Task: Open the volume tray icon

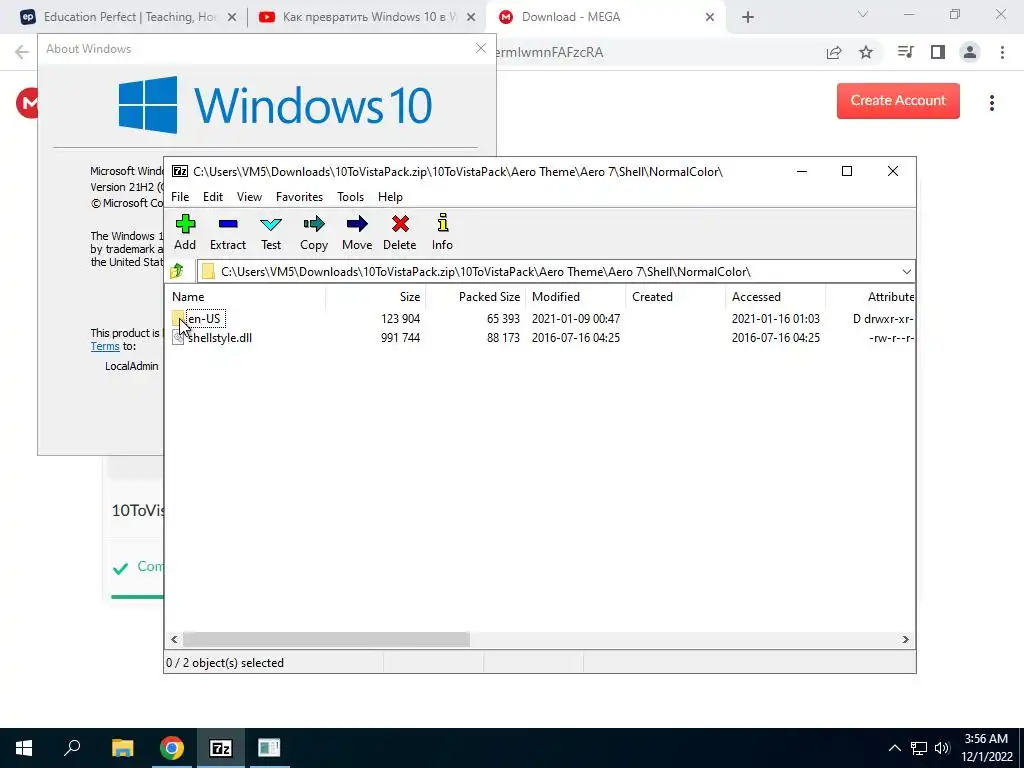Action: tap(942, 748)
